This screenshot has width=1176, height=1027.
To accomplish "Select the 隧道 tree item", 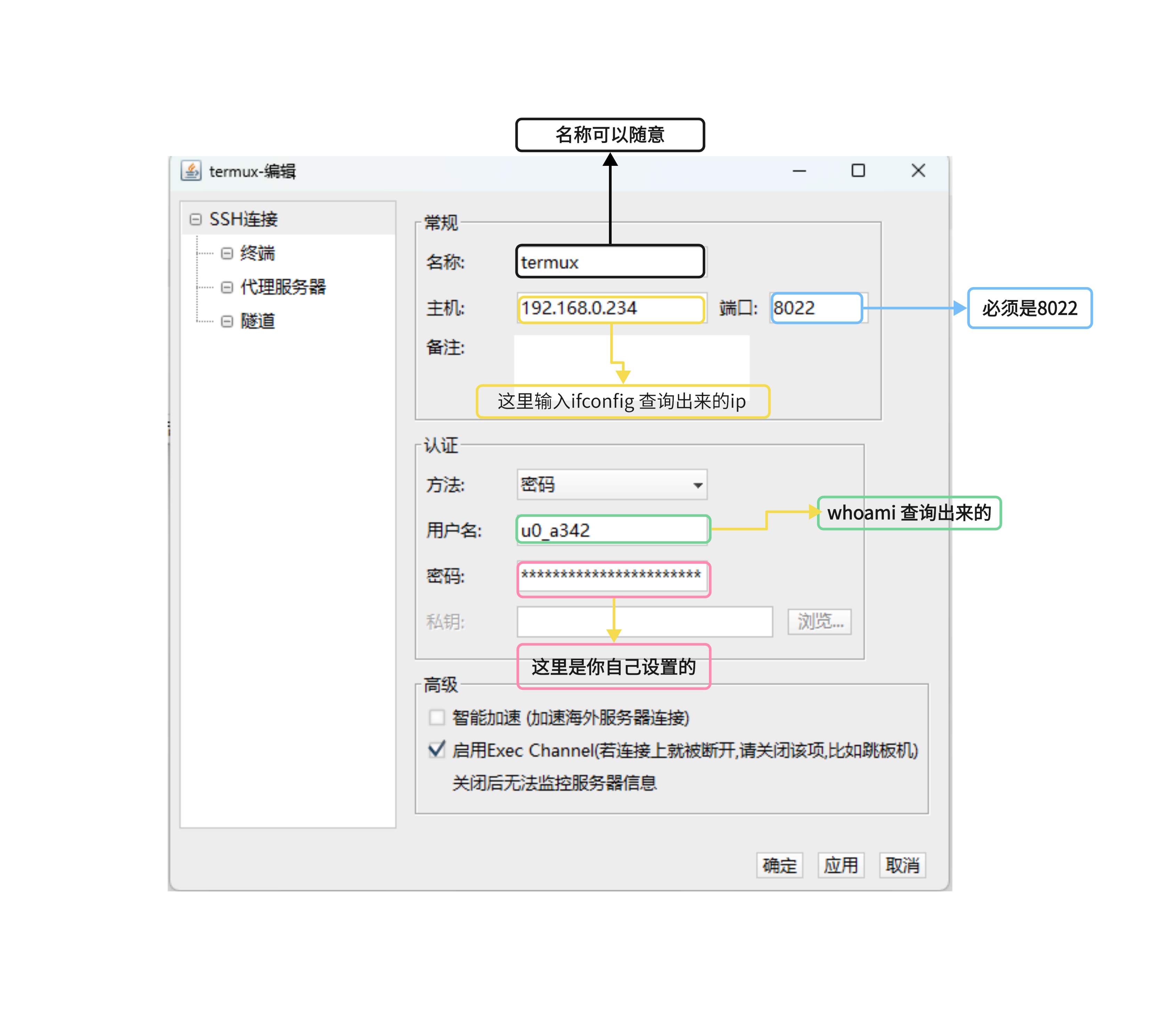I will (257, 321).
